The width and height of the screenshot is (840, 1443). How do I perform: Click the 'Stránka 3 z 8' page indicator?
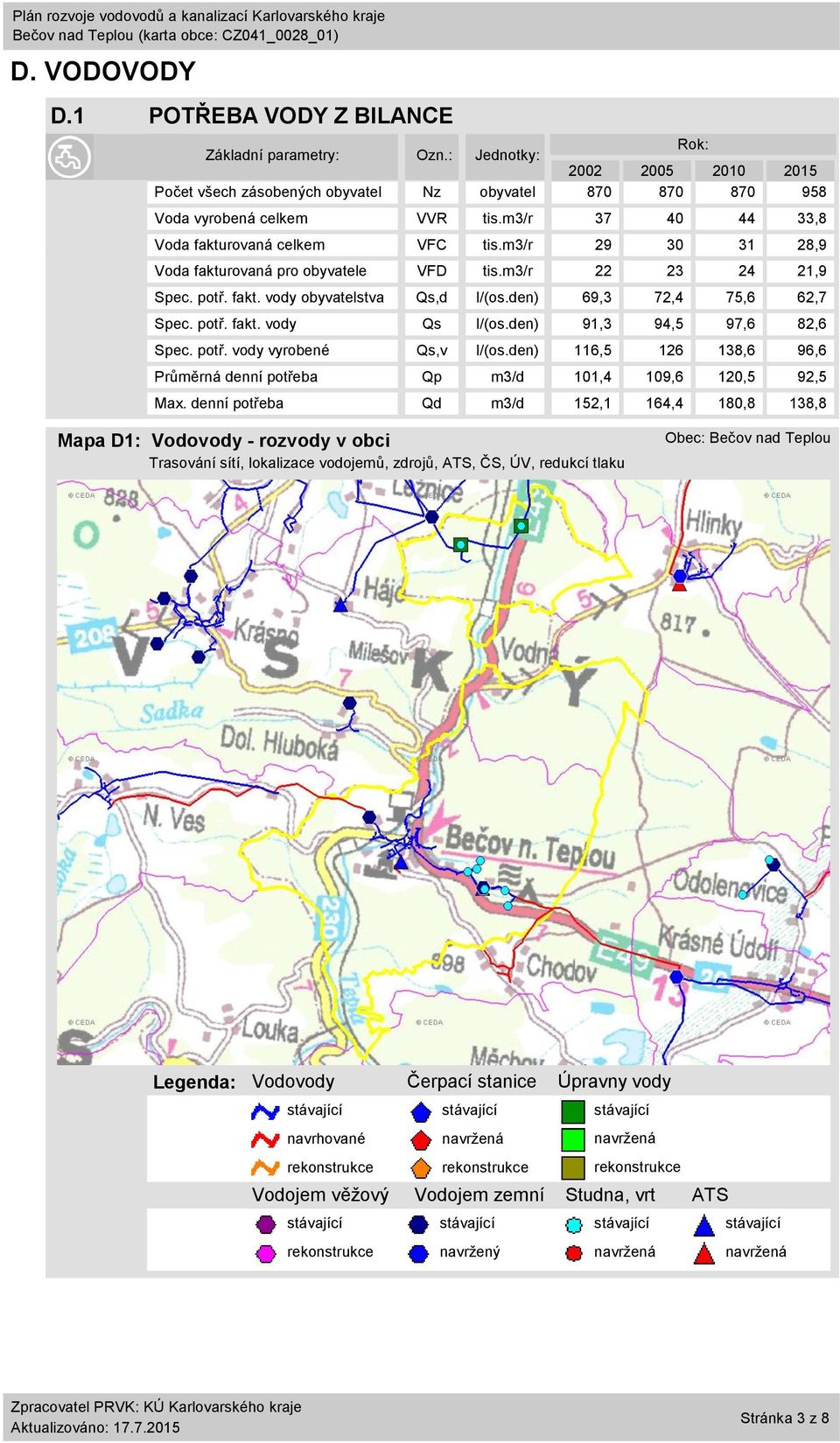point(784,1418)
